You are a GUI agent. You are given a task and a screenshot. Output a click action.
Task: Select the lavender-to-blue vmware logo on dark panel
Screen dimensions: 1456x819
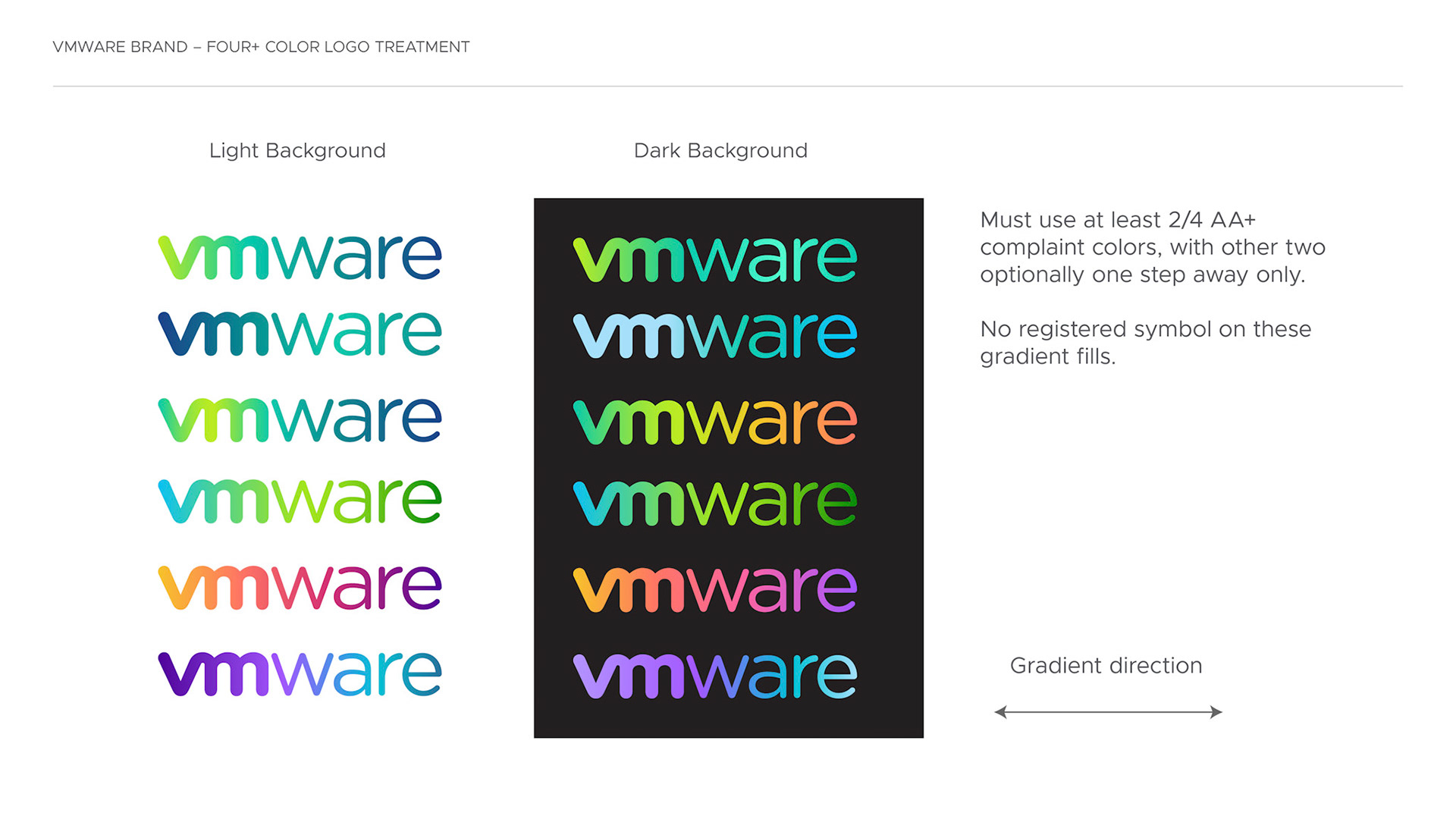[715, 676]
